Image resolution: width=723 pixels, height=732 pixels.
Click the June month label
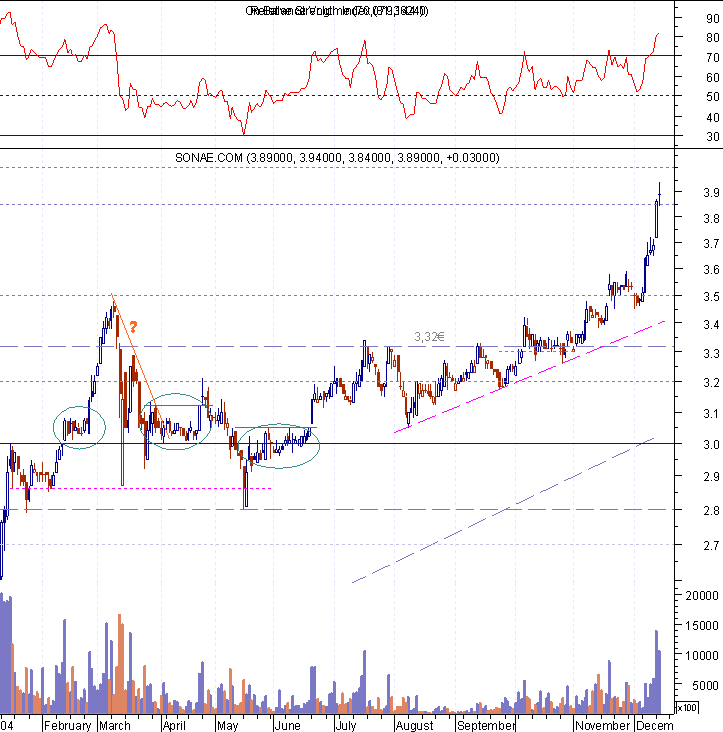coord(288,725)
